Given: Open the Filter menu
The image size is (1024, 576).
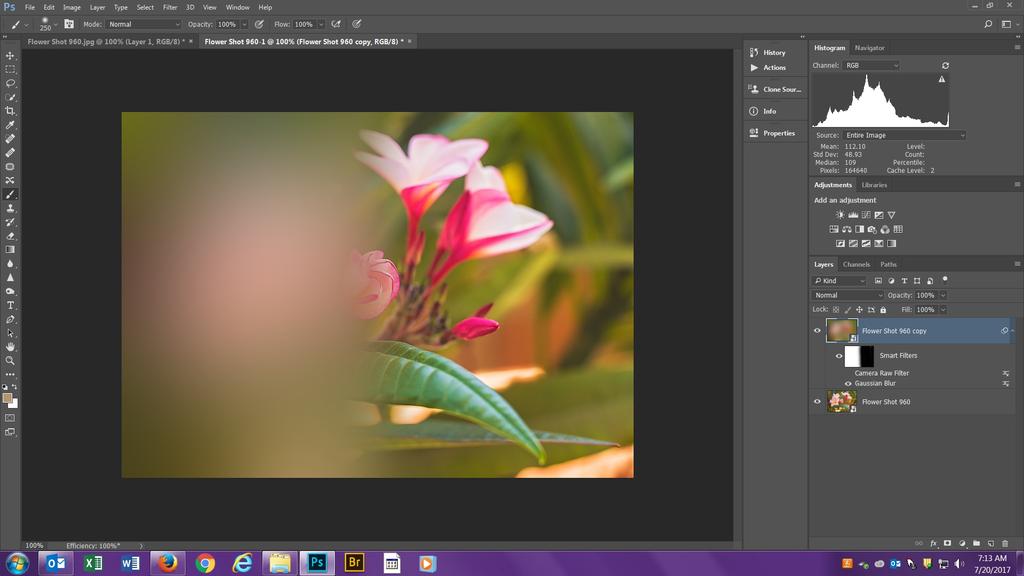Looking at the screenshot, I should click(x=170, y=7).
